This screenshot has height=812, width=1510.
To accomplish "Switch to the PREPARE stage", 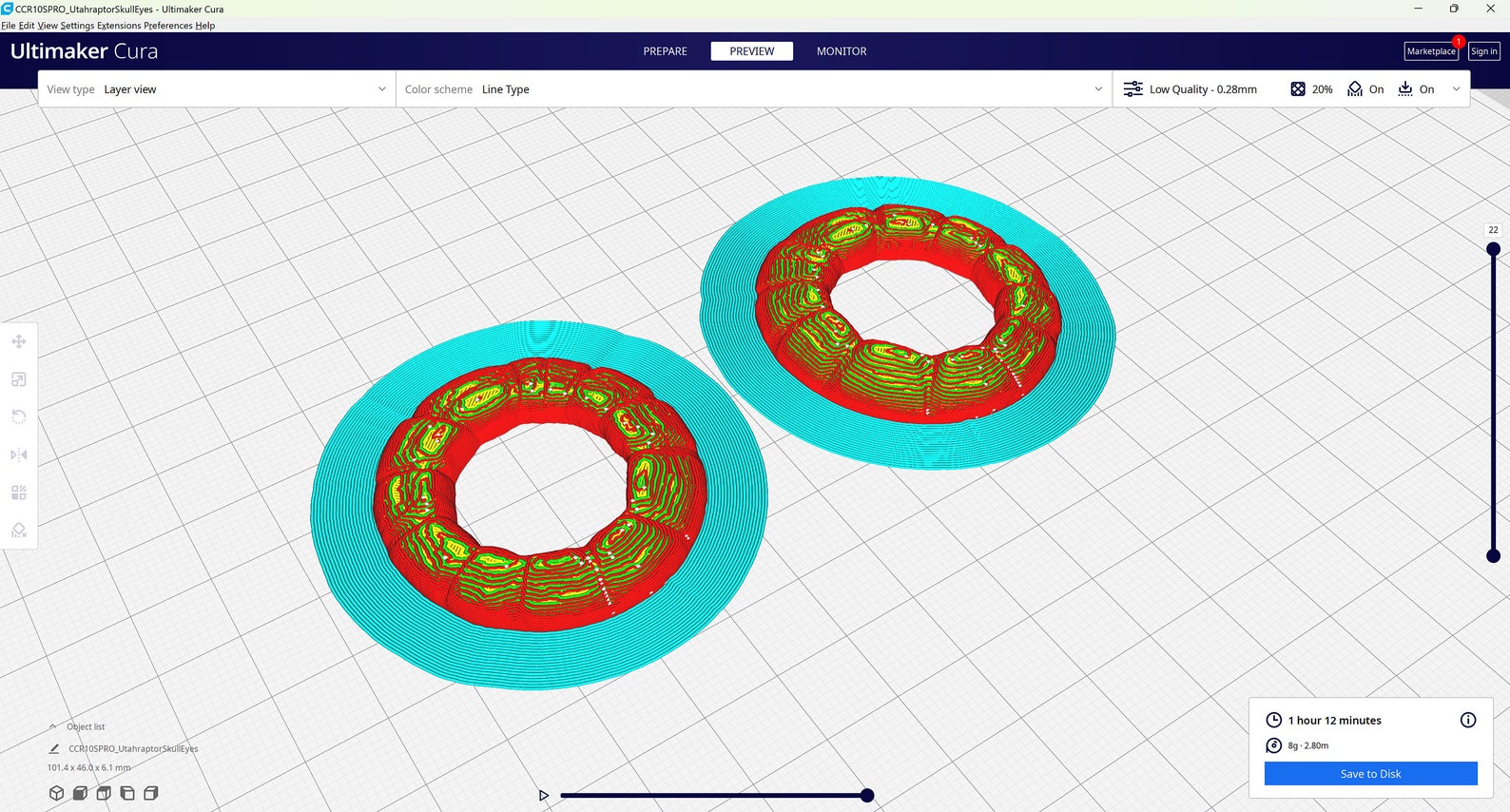I will [665, 51].
